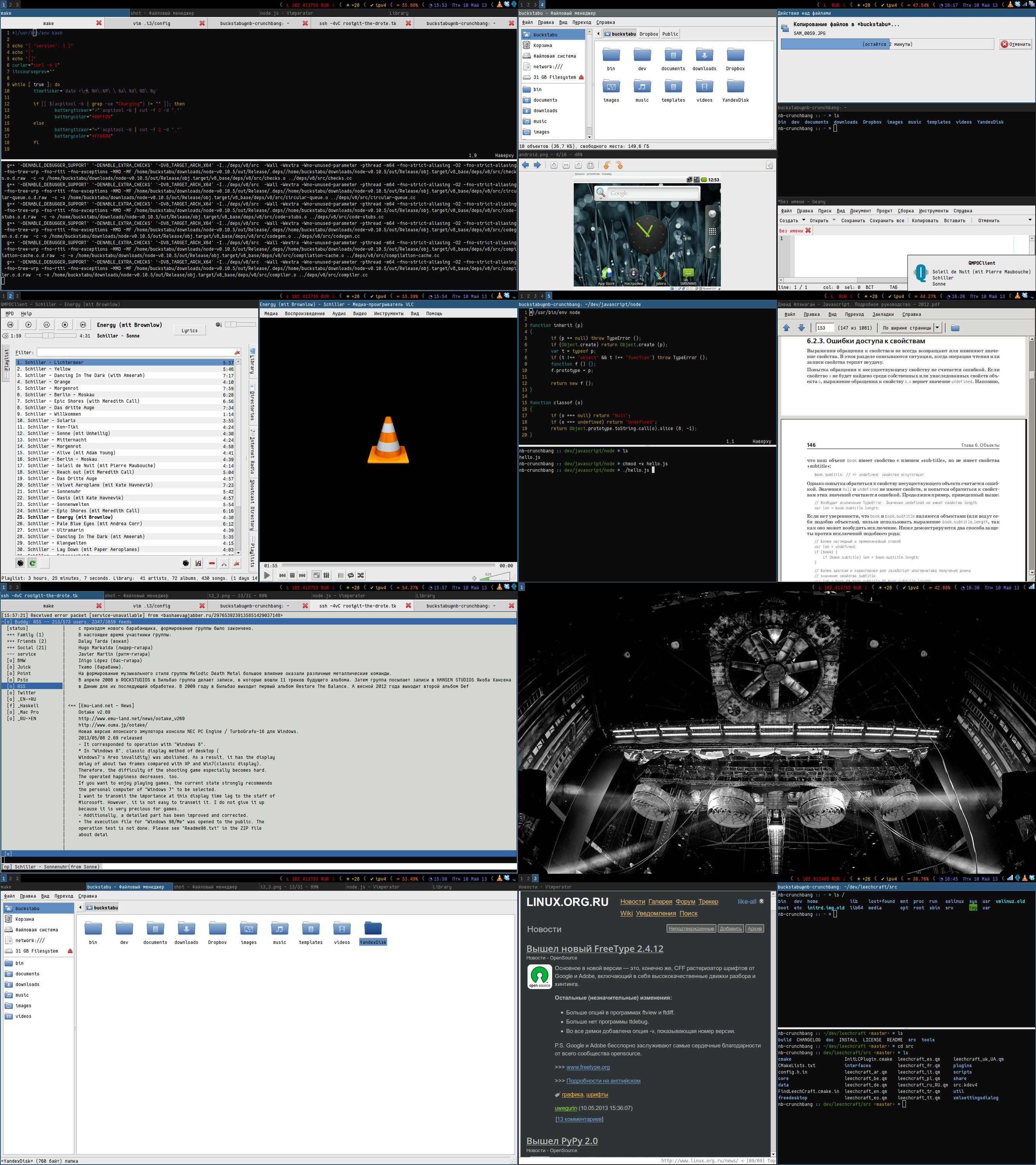Open the Создать dropdown arrow in Geany
The image size is (1036, 1165).
803,220
